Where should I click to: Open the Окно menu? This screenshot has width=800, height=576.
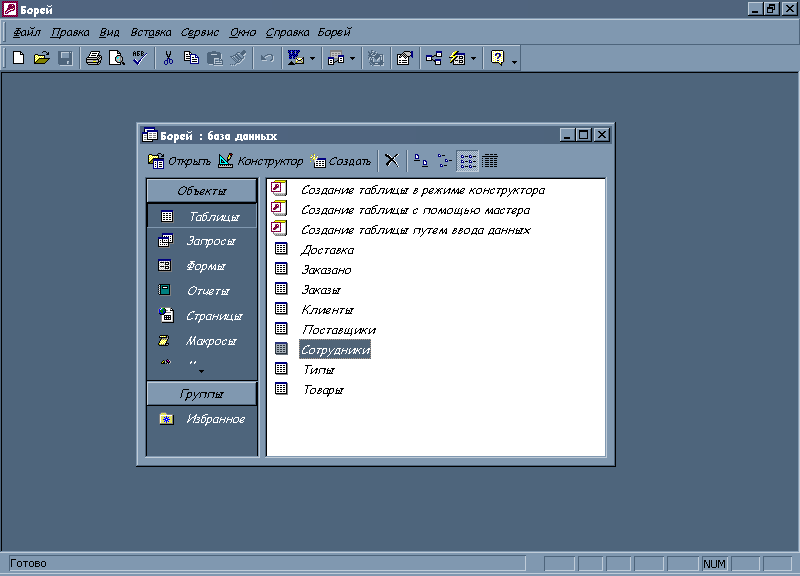pyautogui.click(x=242, y=32)
